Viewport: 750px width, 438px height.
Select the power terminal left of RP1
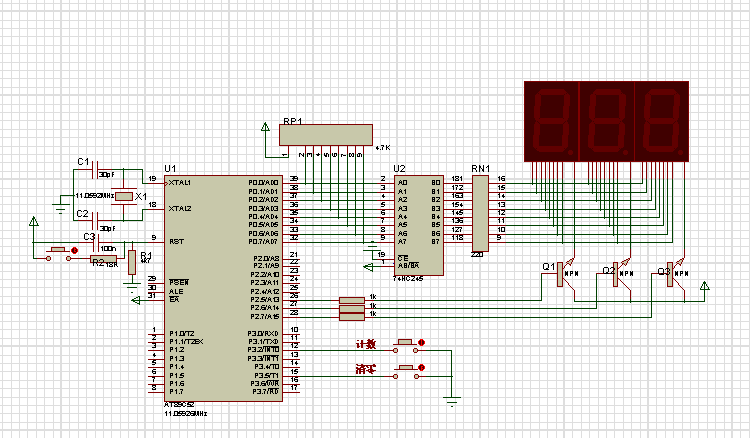tap(265, 127)
